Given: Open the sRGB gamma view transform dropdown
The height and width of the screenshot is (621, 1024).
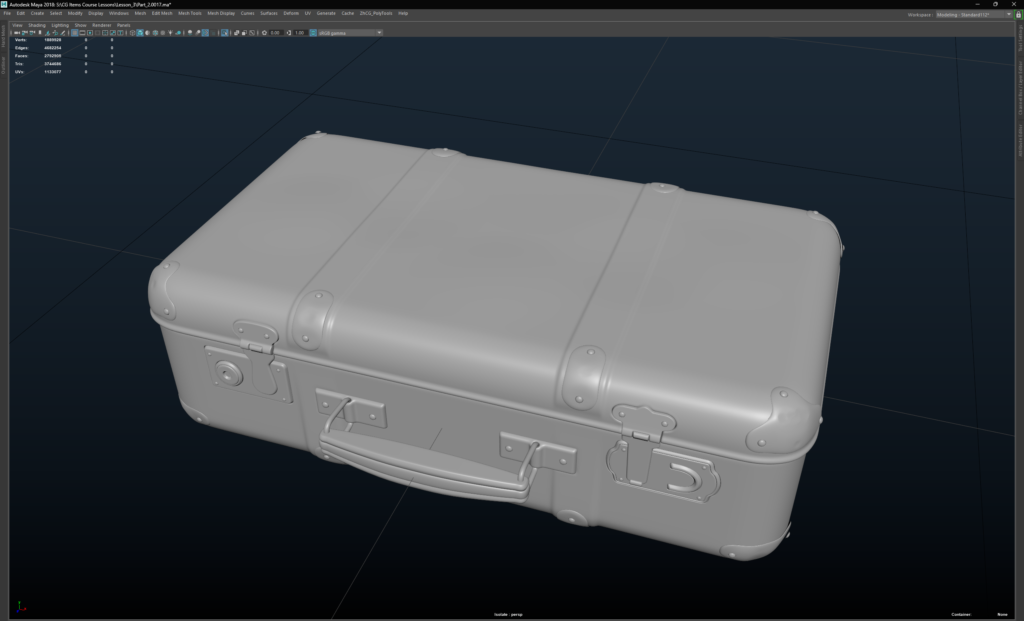Looking at the screenshot, I should pyautogui.click(x=350, y=33).
